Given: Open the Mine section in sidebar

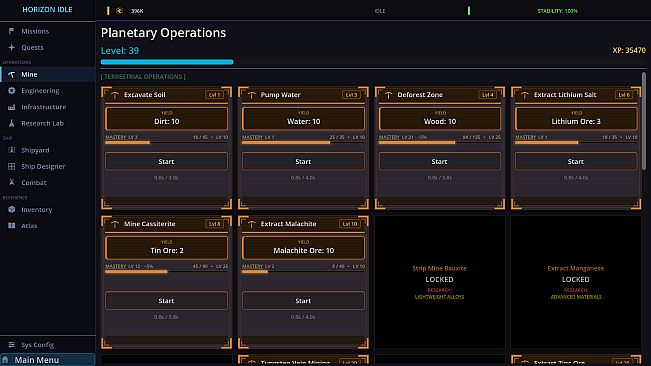Looking at the screenshot, I should (48, 75).
